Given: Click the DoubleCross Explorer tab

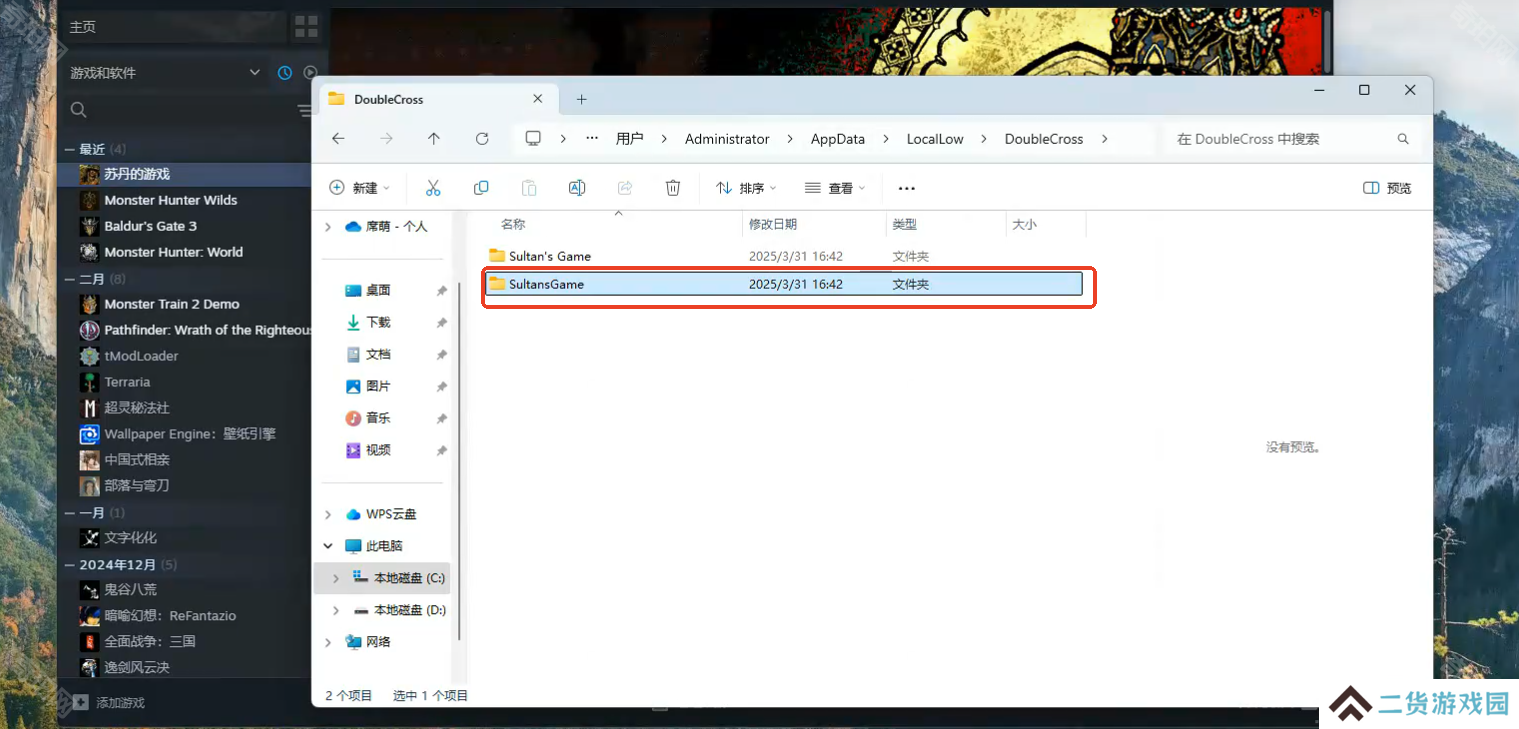Looking at the screenshot, I should point(436,99).
